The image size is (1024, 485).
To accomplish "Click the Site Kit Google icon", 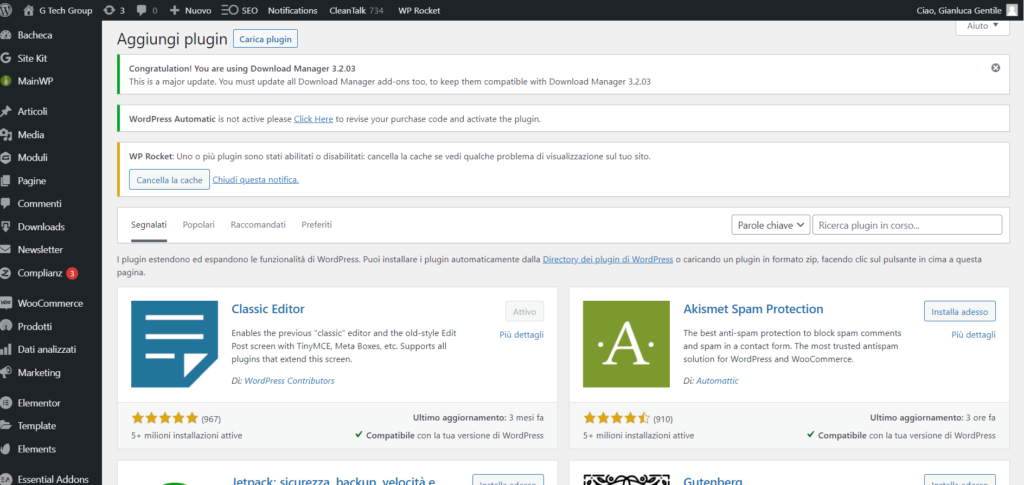I will click(x=6, y=58).
